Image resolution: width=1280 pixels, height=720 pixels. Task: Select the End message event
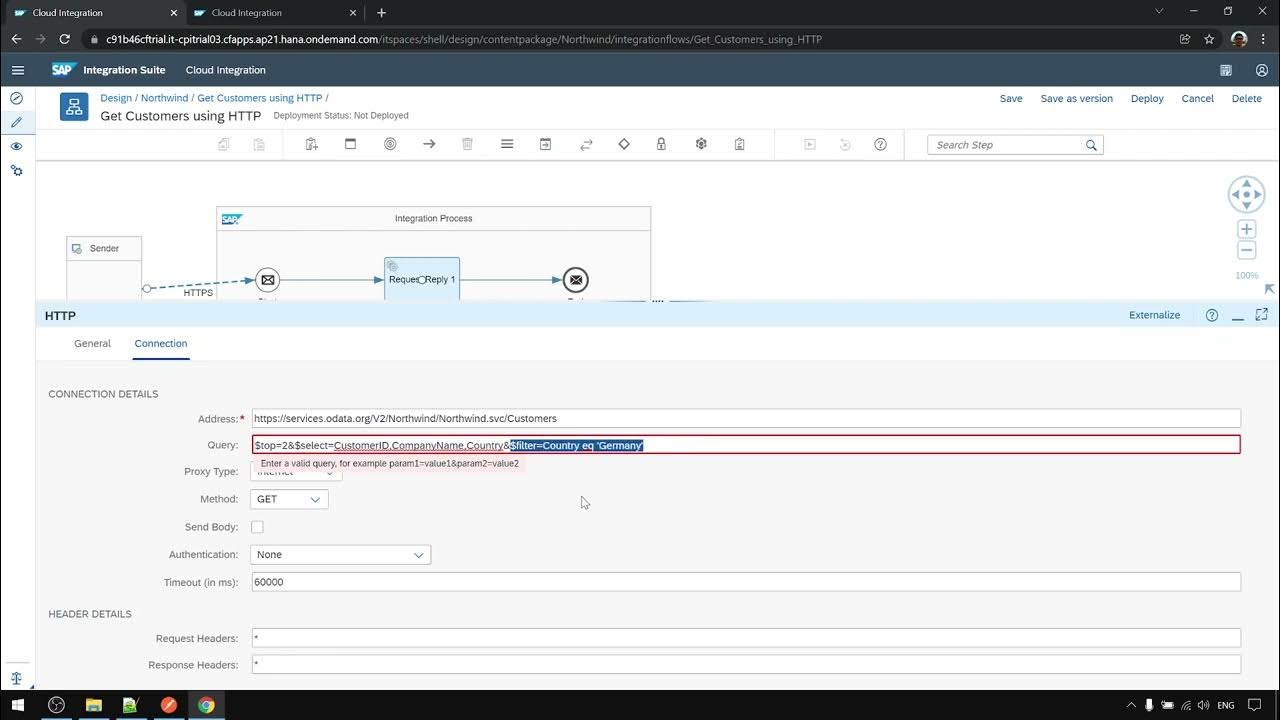(575, 280)
